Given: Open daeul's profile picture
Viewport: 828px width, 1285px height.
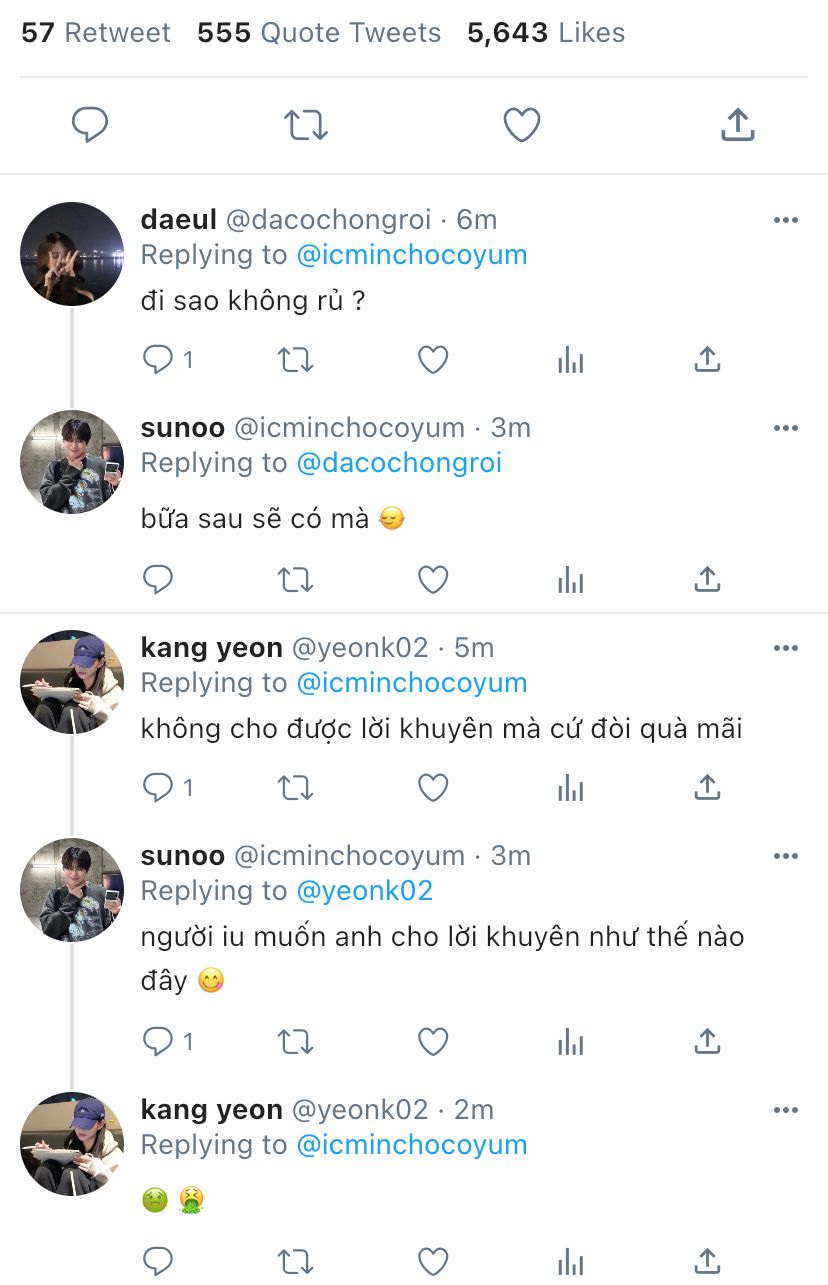Looking at the screenshot, I should tap(72, 254).
